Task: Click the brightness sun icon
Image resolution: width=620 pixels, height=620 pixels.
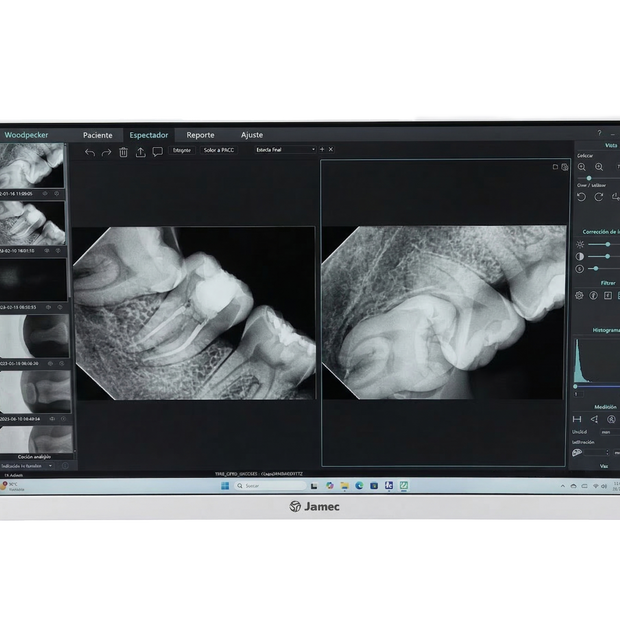Action: (x=580, y=244)
